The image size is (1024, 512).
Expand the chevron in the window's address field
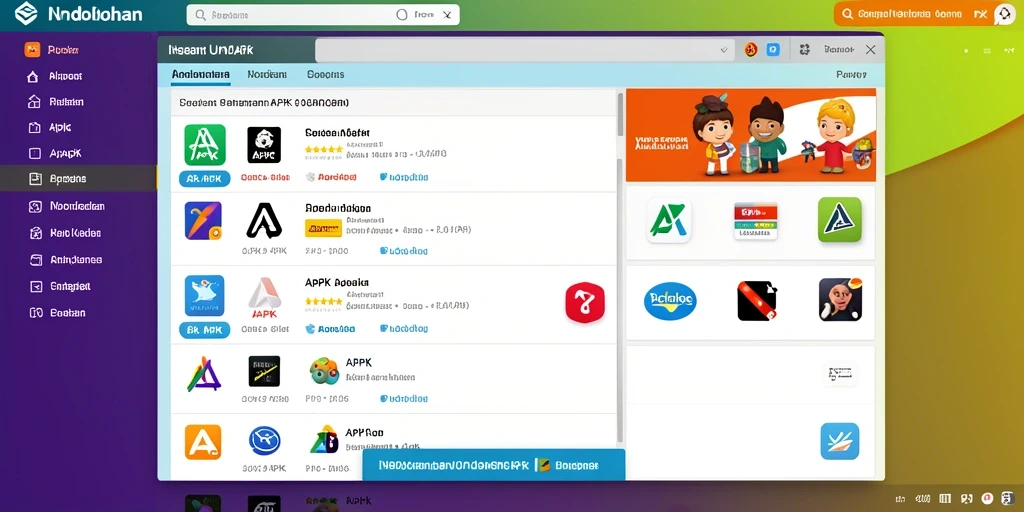pyautogui.click(x=724, y=50)
